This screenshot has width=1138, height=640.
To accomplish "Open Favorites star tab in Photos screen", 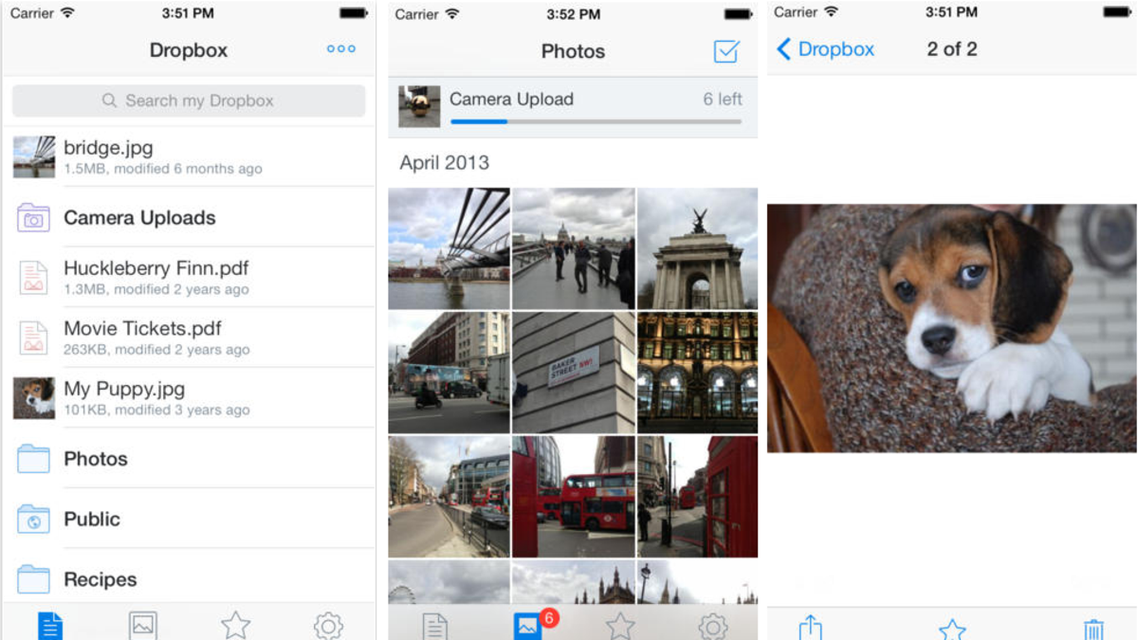I will pos(621,626).
